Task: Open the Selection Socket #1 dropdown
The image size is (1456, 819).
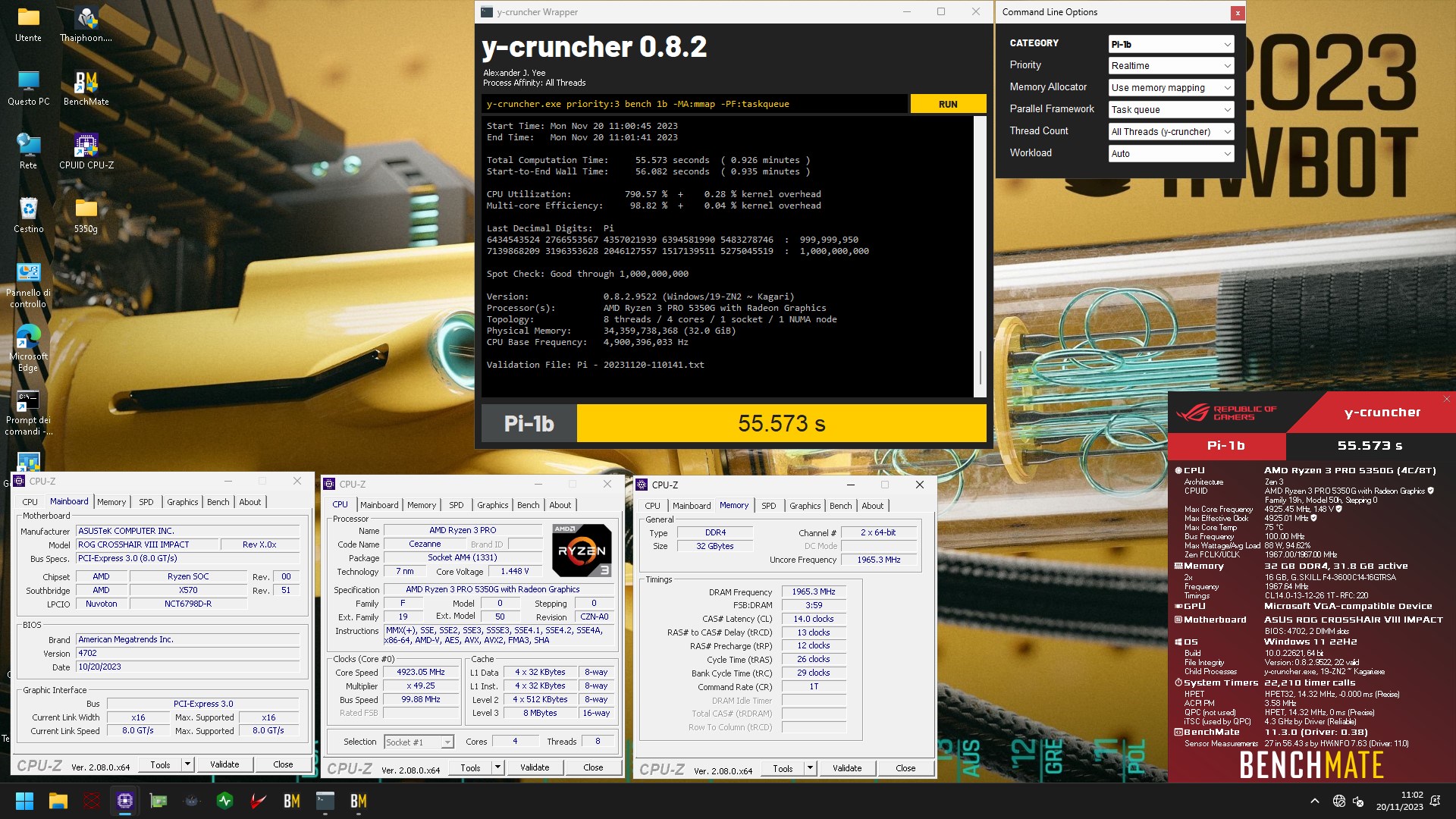Action: [419, 742]
